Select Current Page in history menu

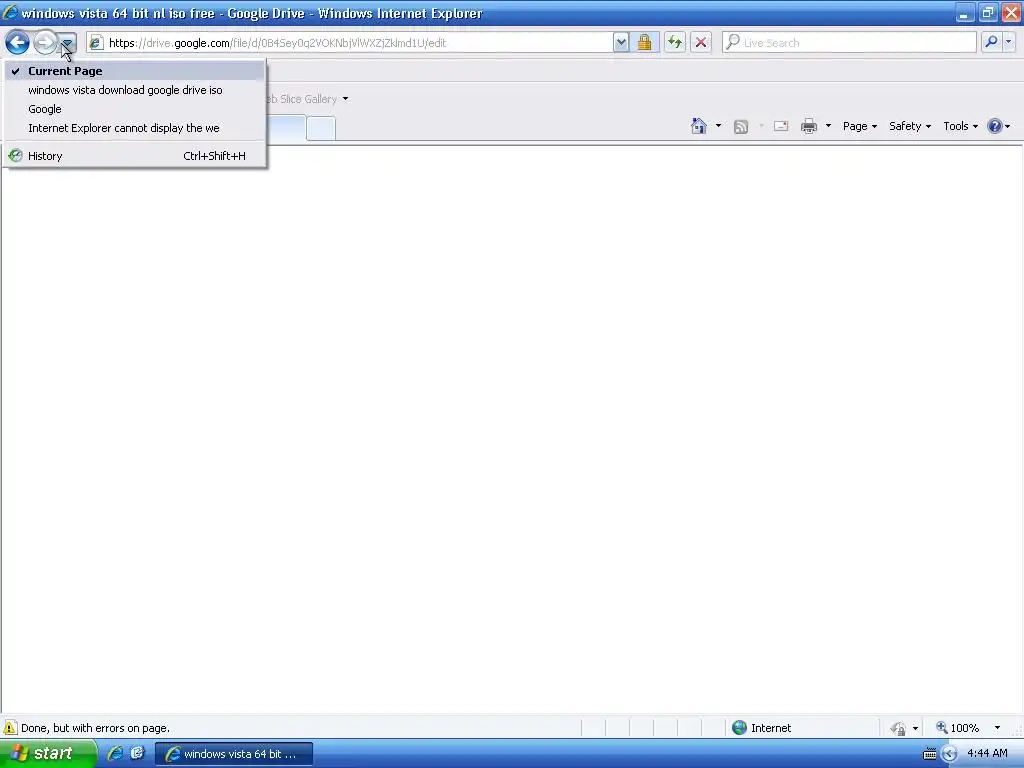135,71
